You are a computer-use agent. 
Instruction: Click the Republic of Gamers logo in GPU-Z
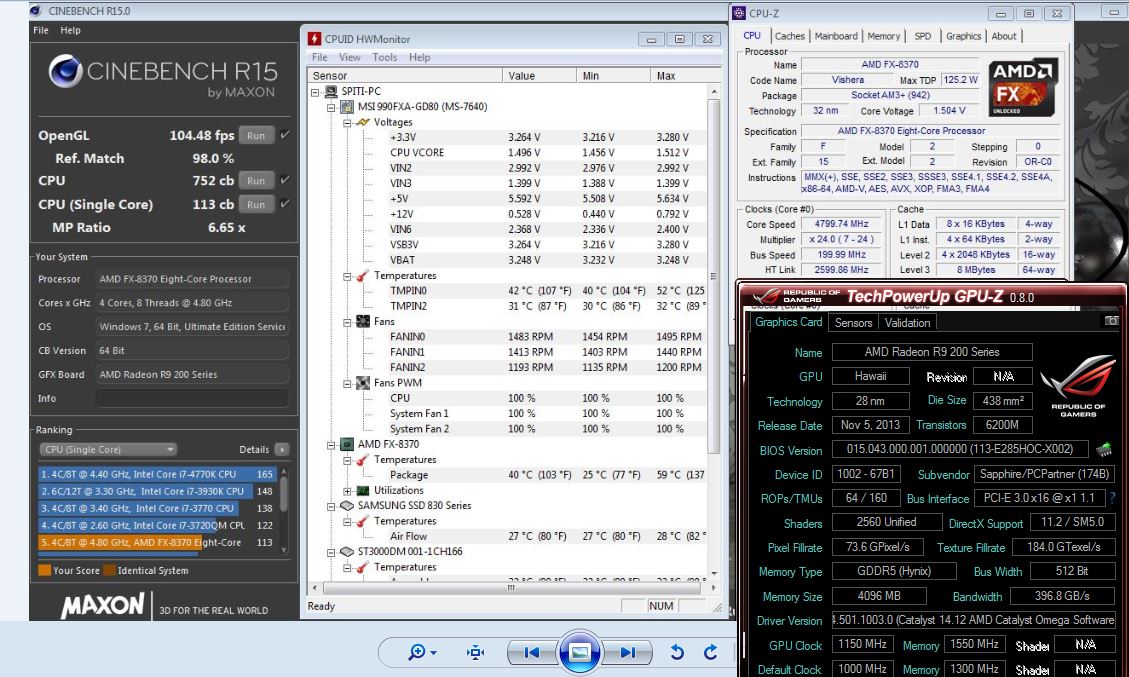(1077, 386)
